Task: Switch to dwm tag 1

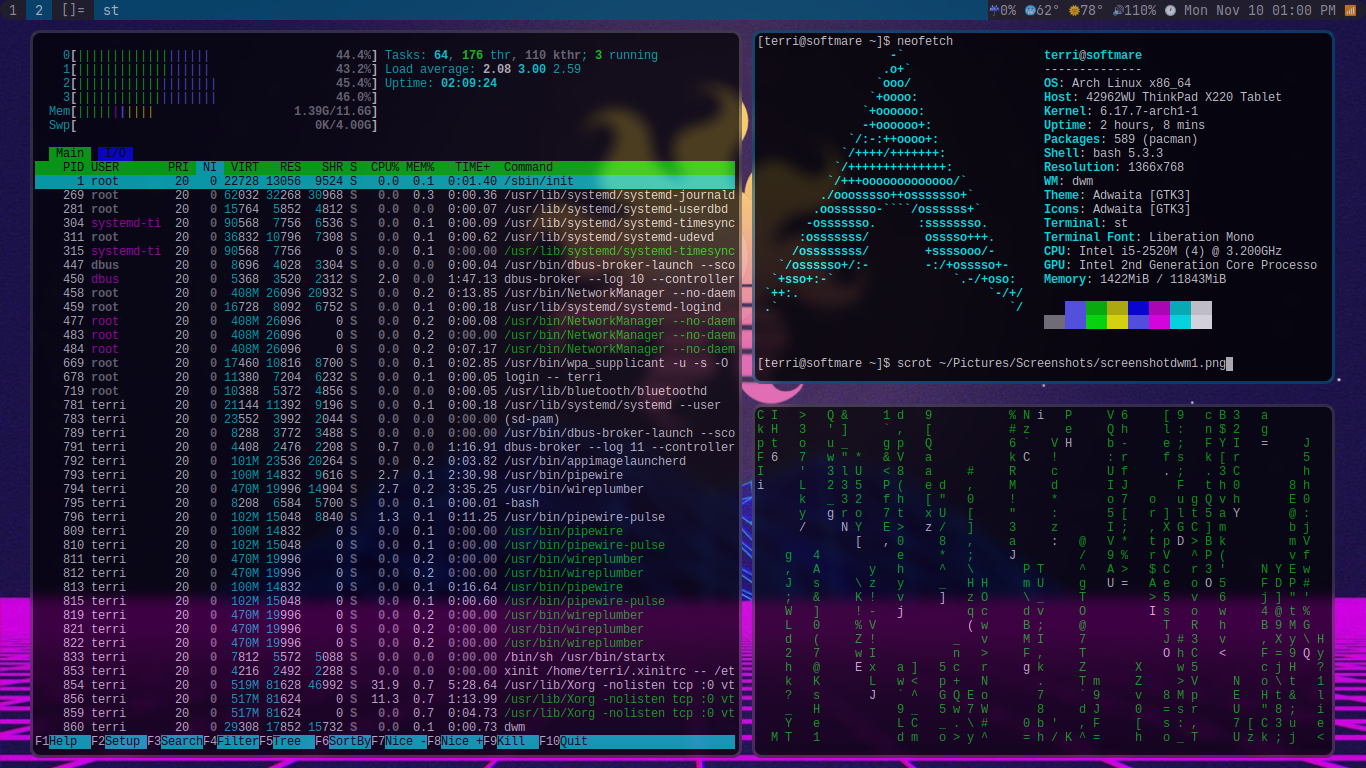Action: point(12,10)
